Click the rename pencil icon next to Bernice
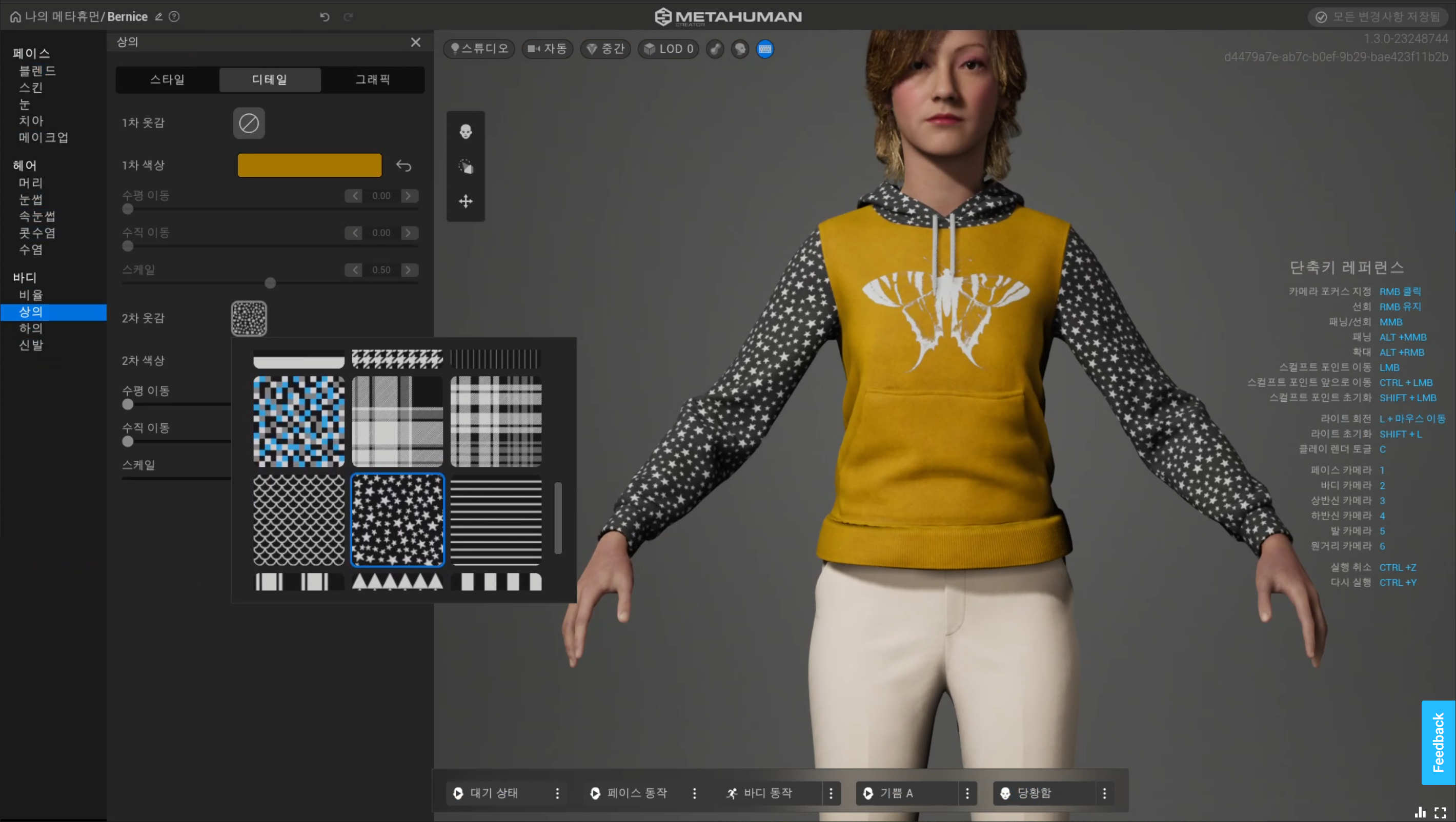 click(159, 17)
